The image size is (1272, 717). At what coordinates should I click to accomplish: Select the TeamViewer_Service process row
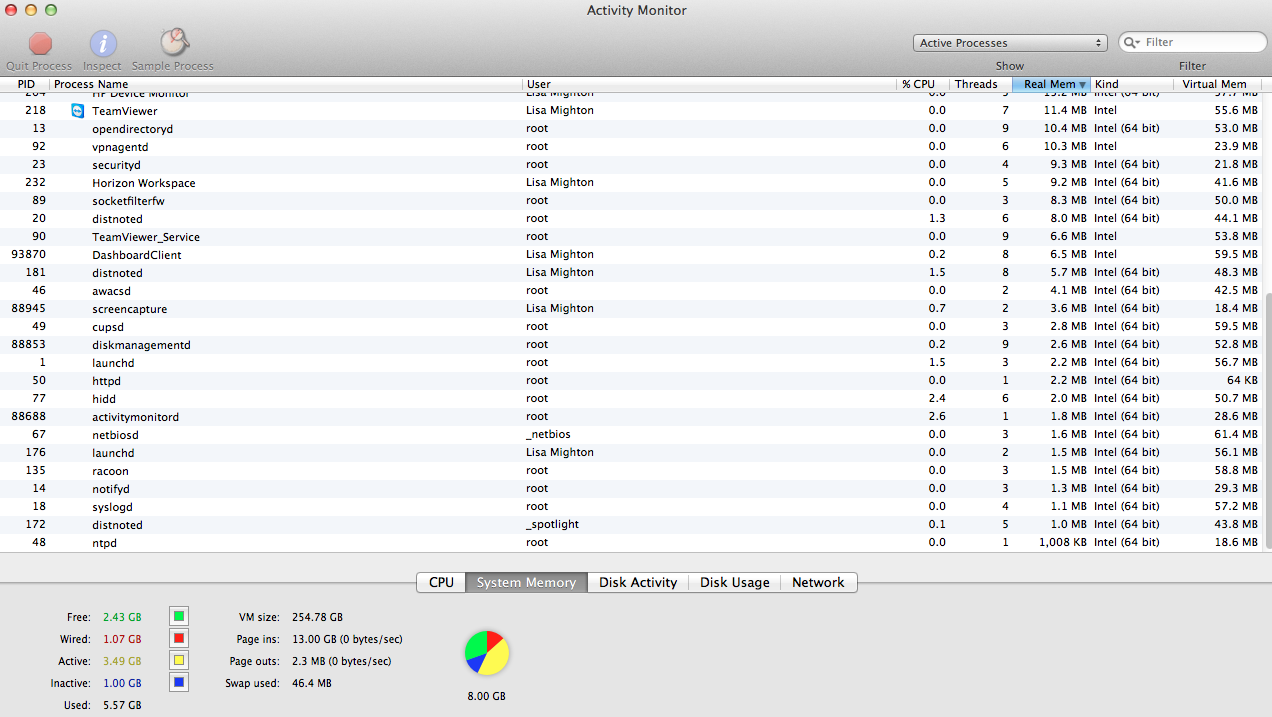(x=631, y=237)
